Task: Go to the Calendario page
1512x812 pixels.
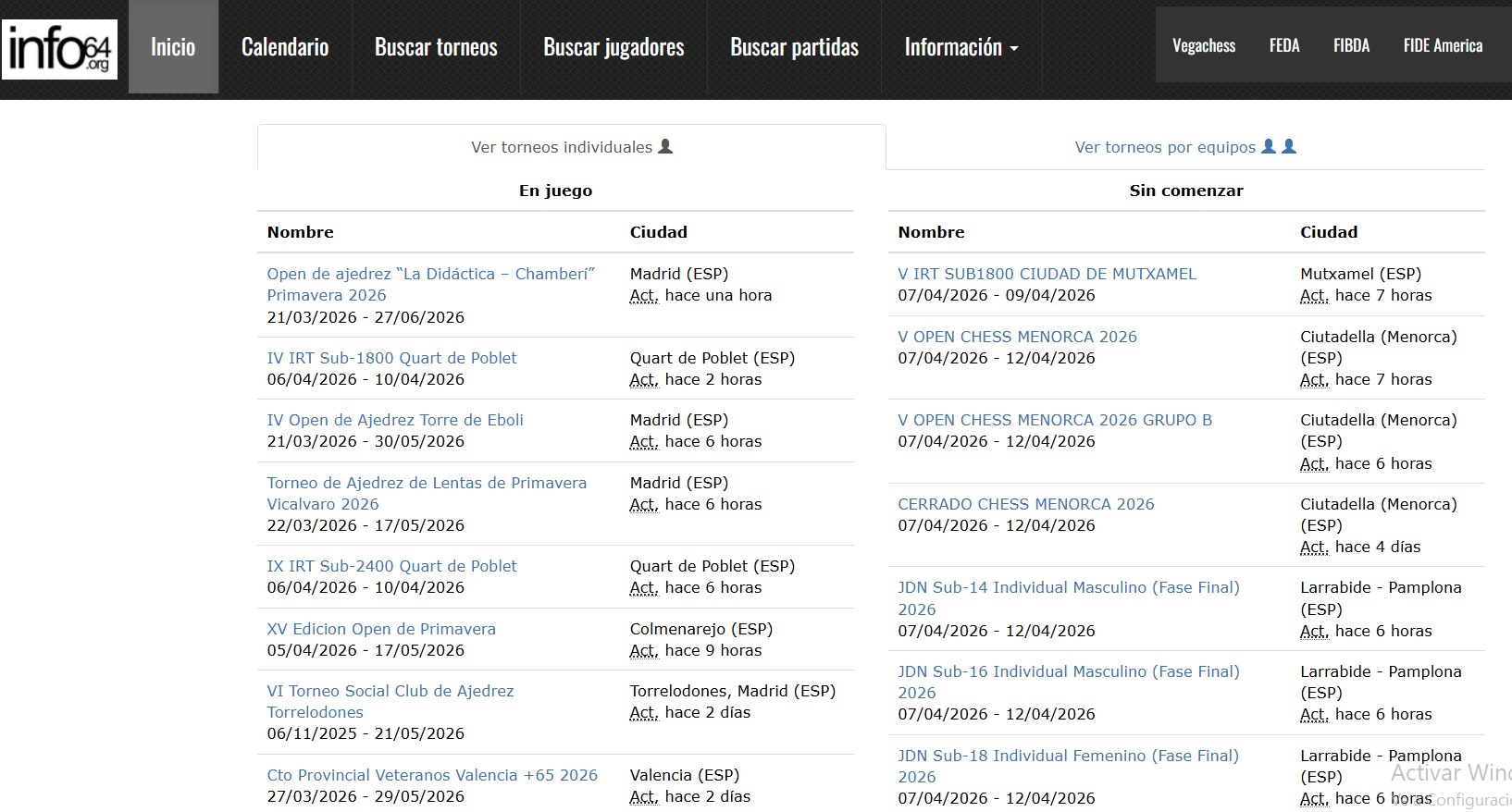Action: coord(285,47)
